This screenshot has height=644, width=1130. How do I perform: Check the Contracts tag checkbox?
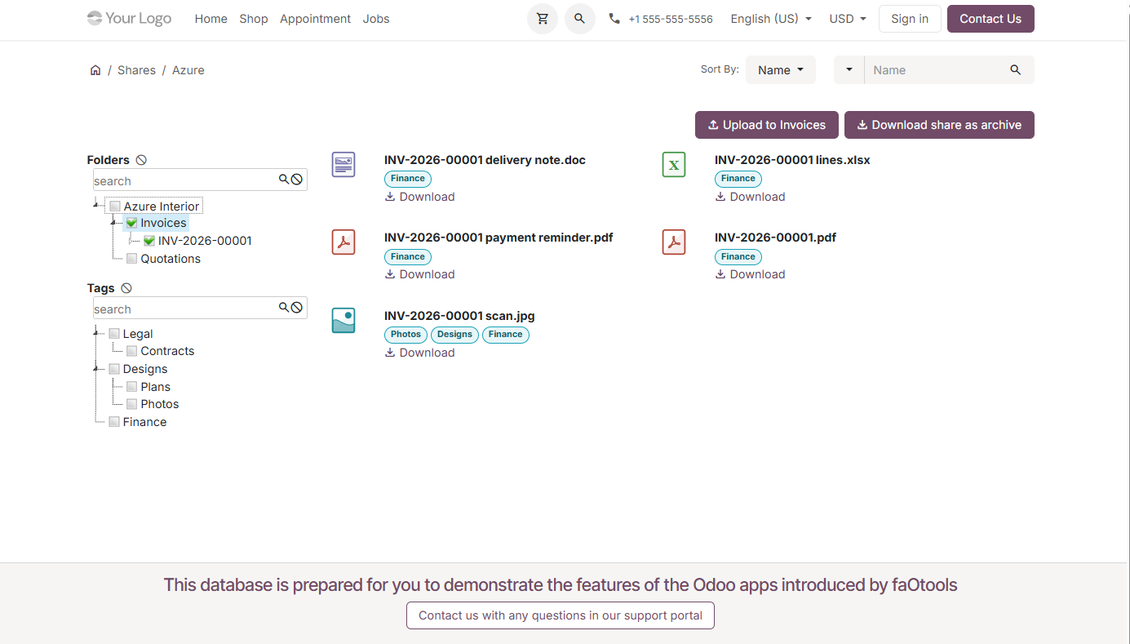pos(132,351)
